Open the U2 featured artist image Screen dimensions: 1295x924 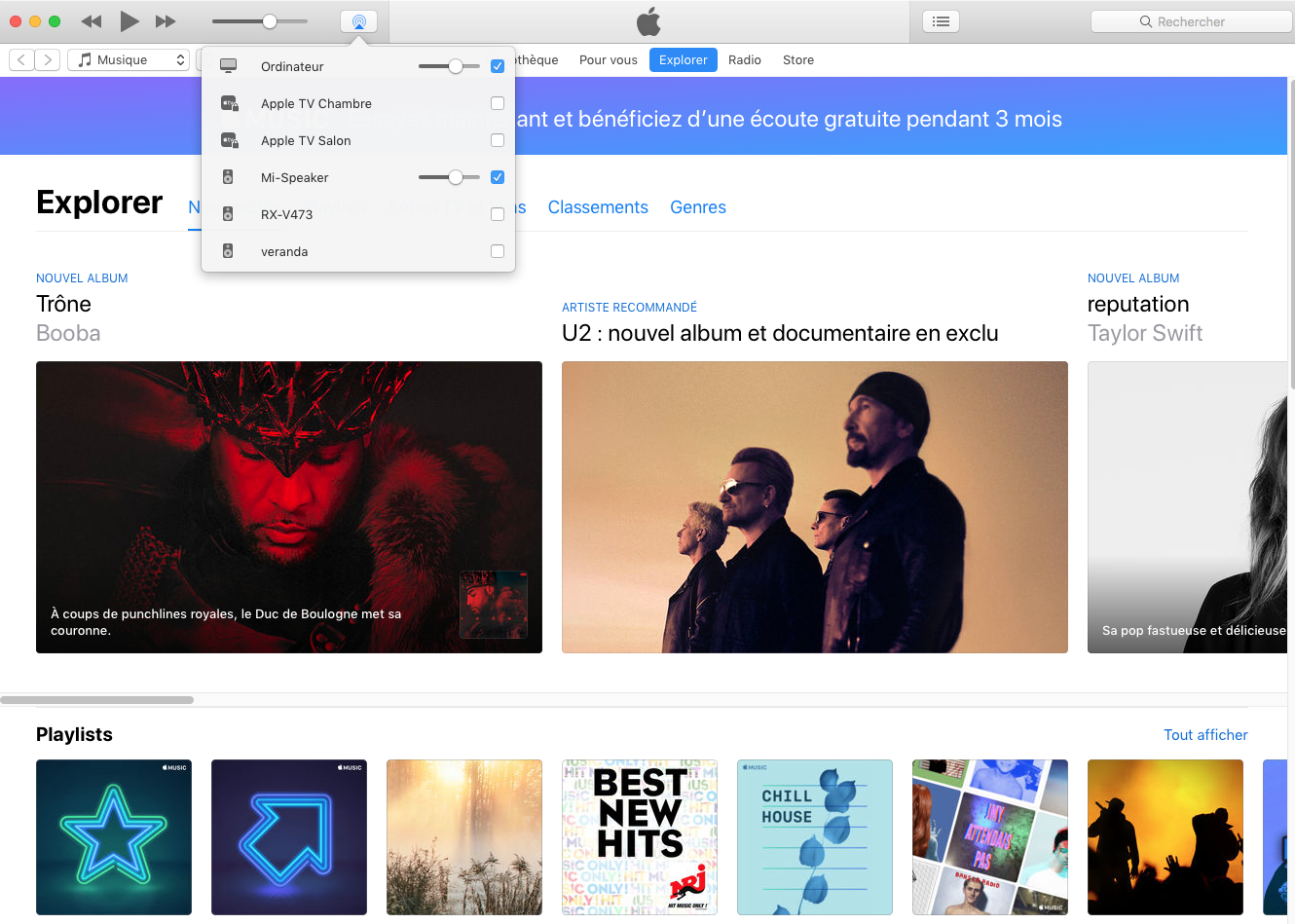(815, 507)
